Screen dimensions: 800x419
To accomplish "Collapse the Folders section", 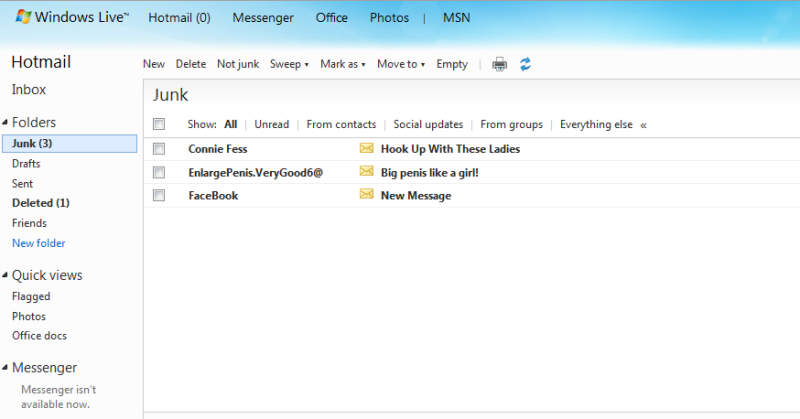I will tap(5, 123).
